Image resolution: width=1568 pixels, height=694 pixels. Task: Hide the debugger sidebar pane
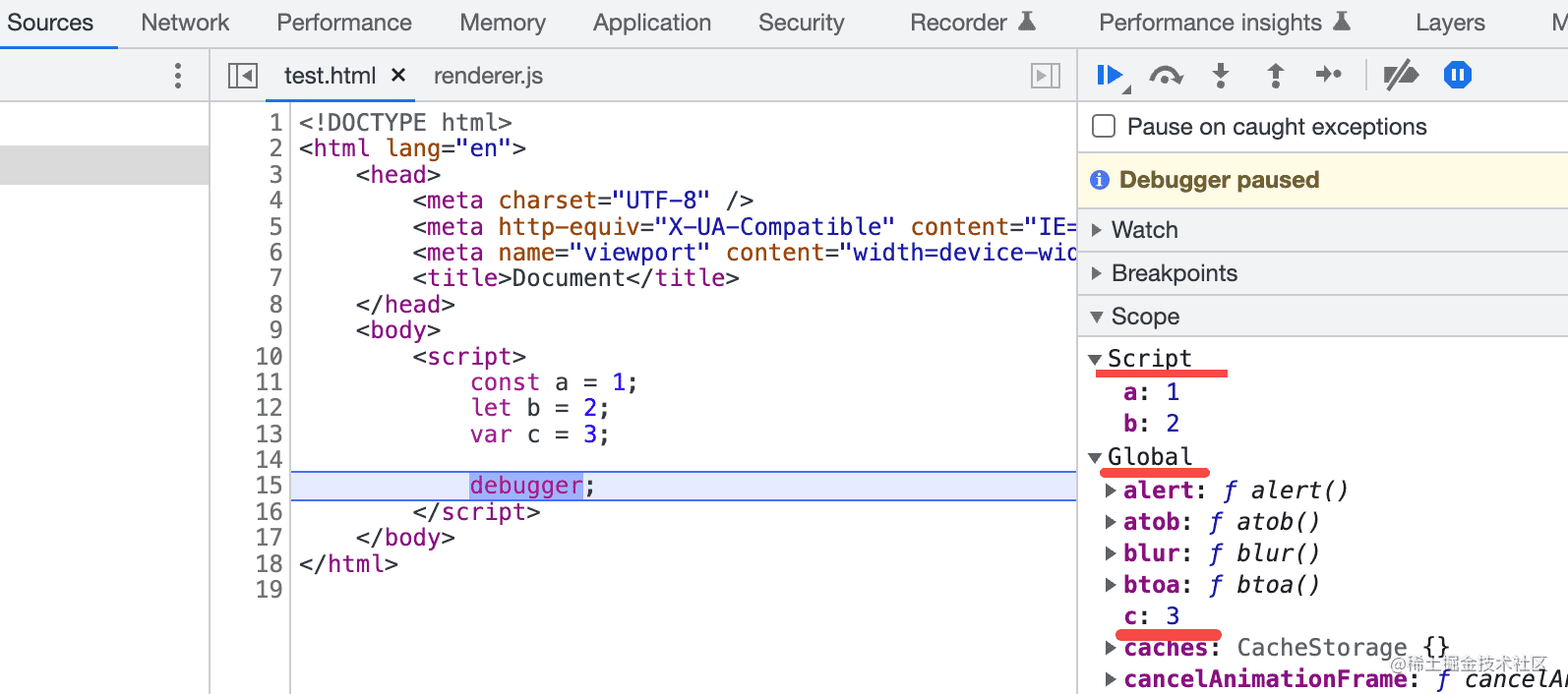(1045, 76)
